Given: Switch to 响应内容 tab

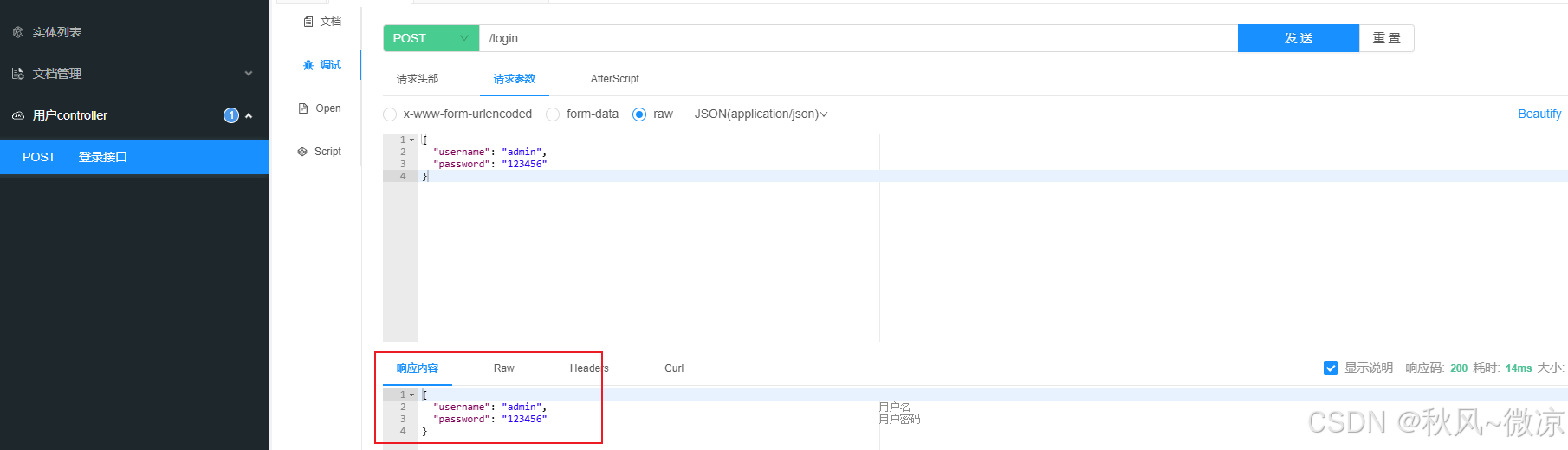Looking at the screenshot, I should pos(418,368).
